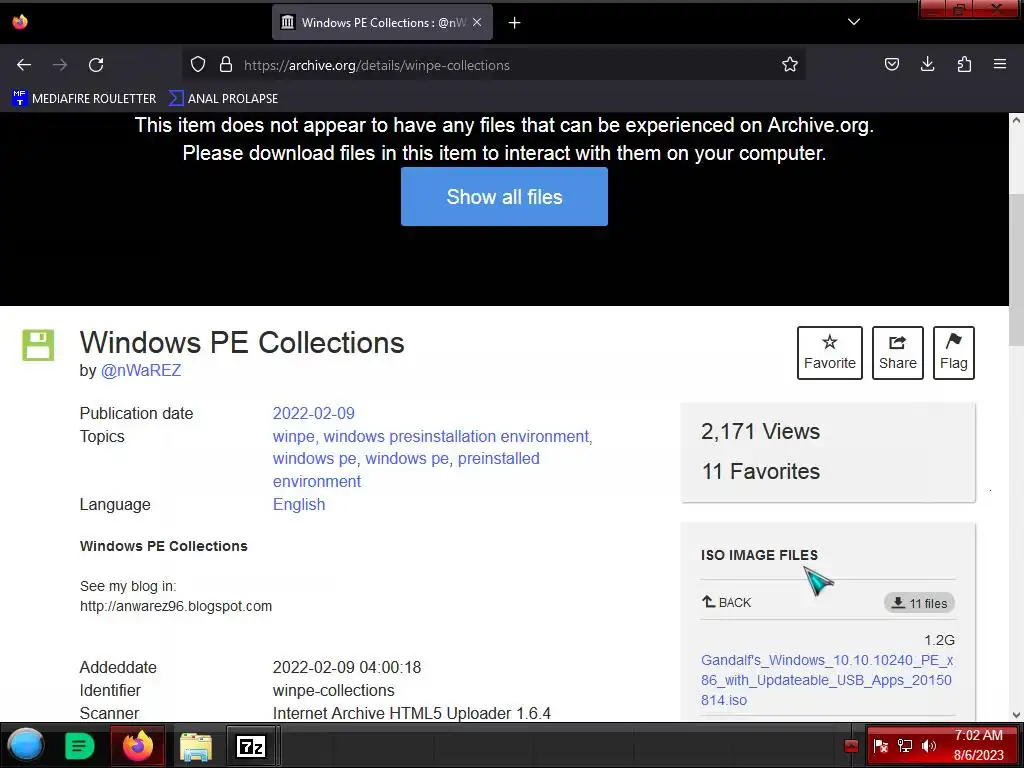Add item to favorites with Favorite button
The width and height of the screenshot is (1024, 768).
[x=829, y=353]
